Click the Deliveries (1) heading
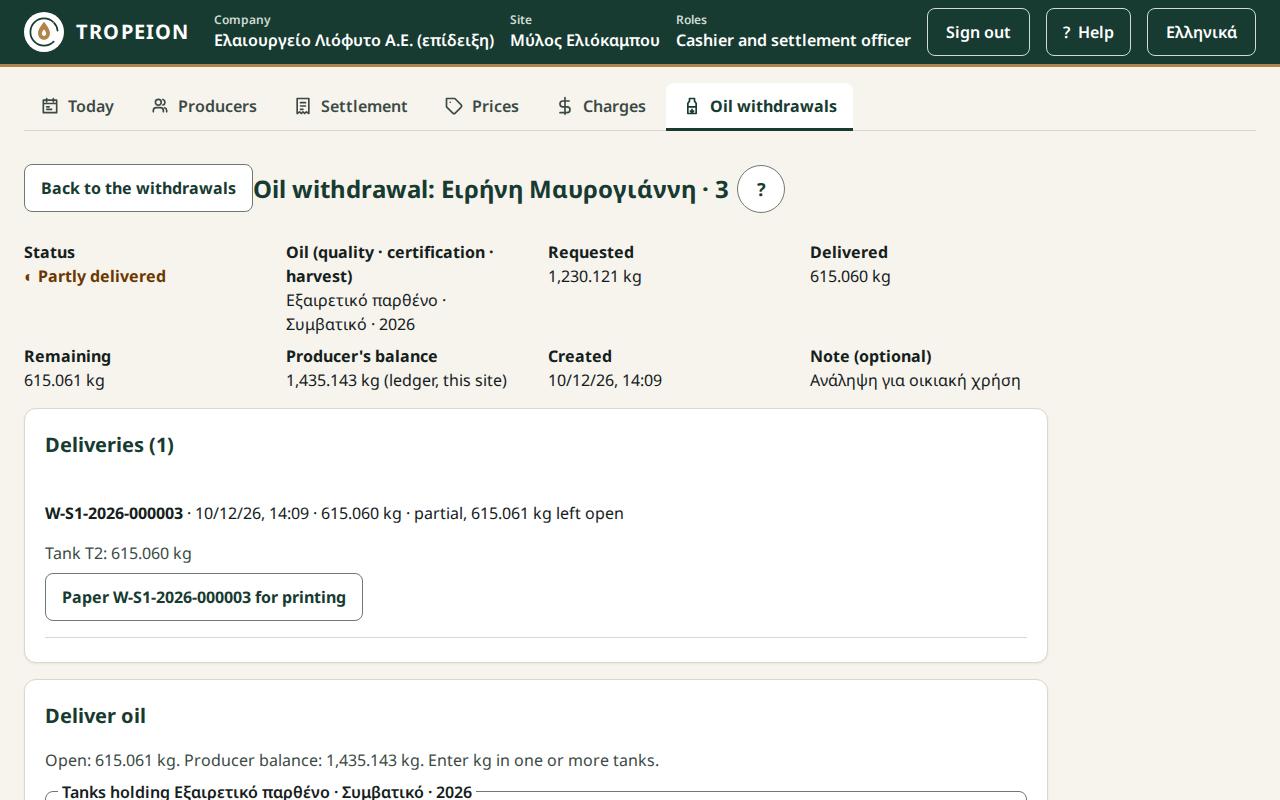Viewport: 1280px width, 800px height. click(110, 446)
